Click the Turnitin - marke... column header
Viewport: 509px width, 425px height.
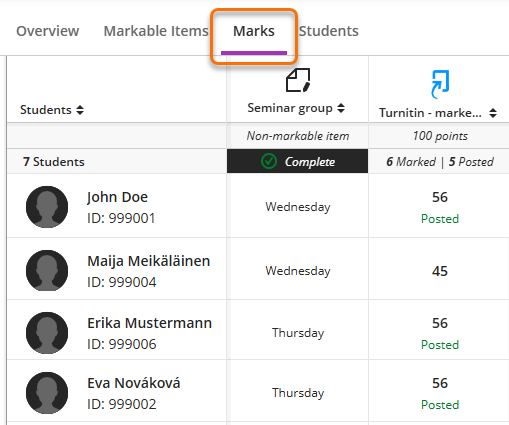430,113
